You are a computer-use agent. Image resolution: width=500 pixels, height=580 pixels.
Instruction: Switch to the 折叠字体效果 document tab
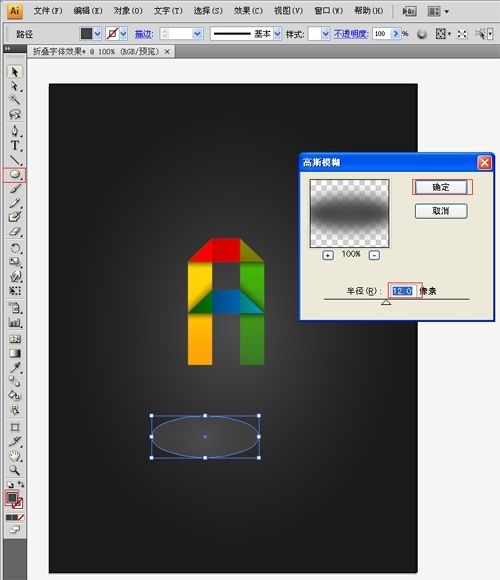[95, 51]
